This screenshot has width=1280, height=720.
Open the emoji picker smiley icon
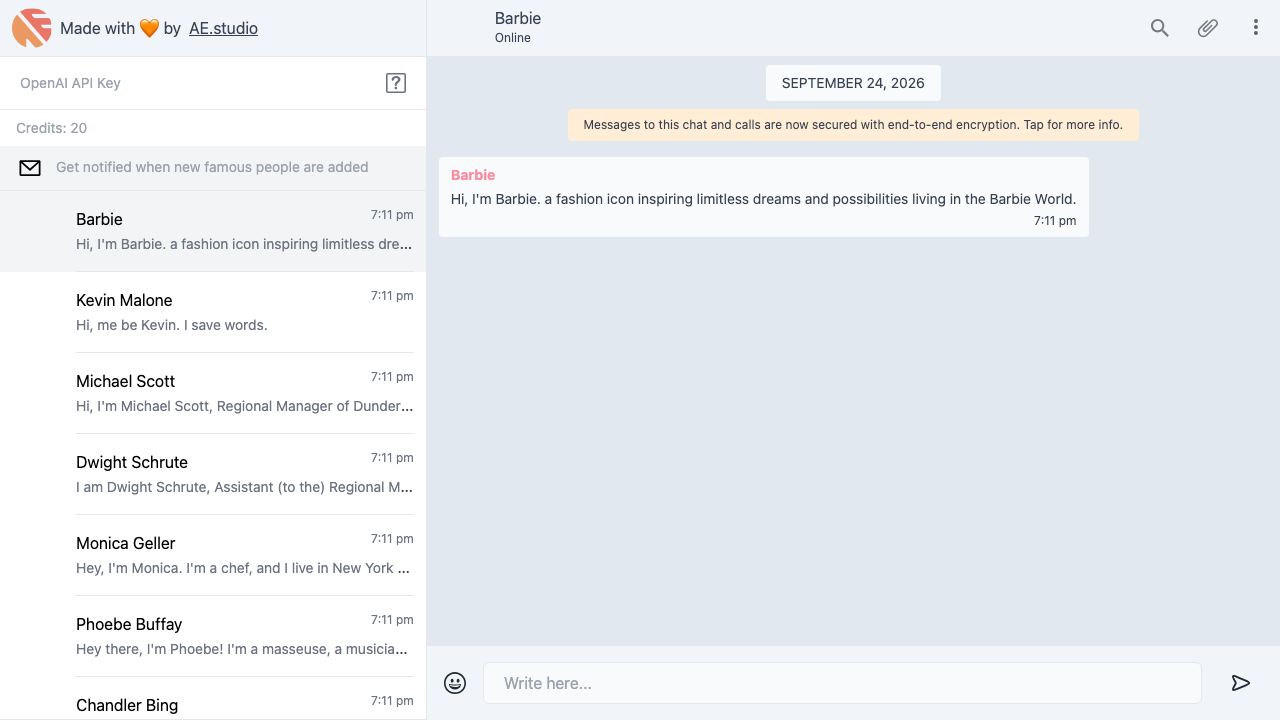455,683
